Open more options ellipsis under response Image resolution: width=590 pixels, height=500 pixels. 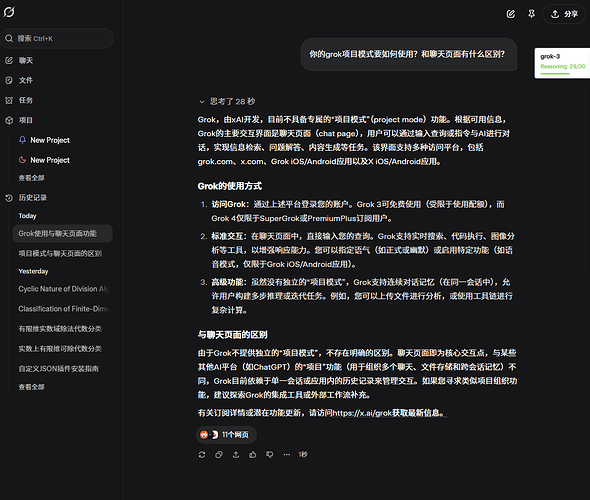(287, 455)
